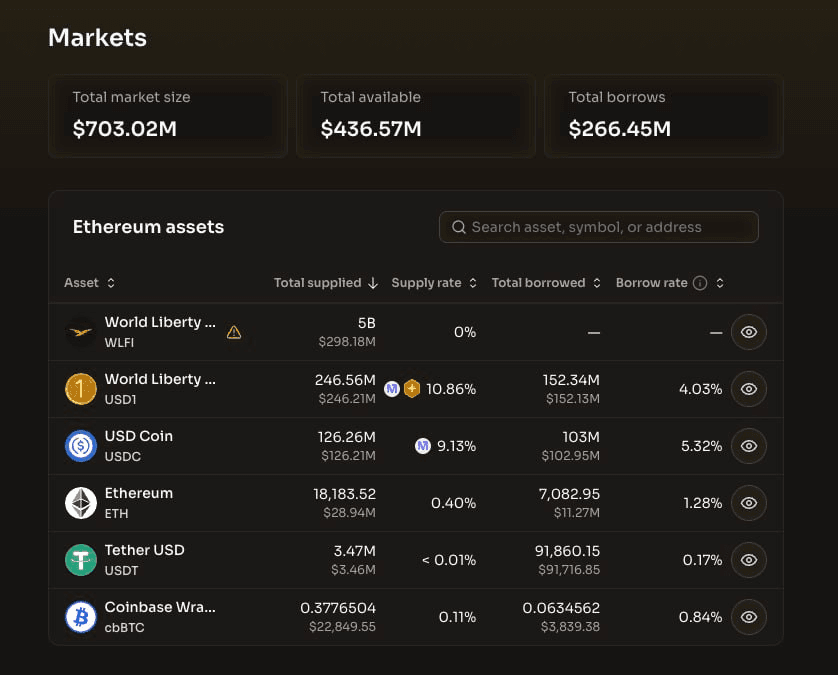Click the 126.26M USDC supplied value
The height and width of the screenshot is (675, 838).
click(x=346, y=437)
